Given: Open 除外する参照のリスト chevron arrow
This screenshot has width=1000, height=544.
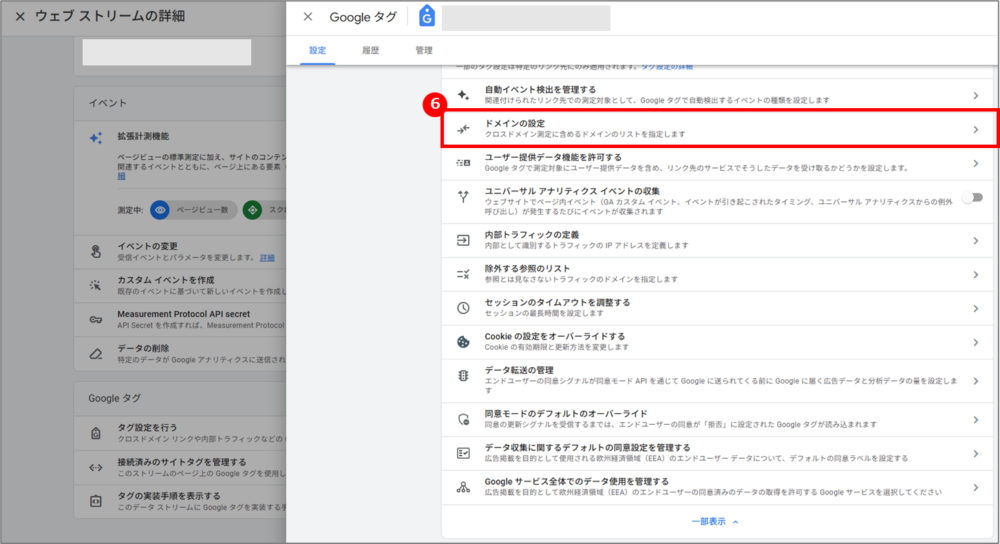Looking at the screenshot, I should [976, 274].
